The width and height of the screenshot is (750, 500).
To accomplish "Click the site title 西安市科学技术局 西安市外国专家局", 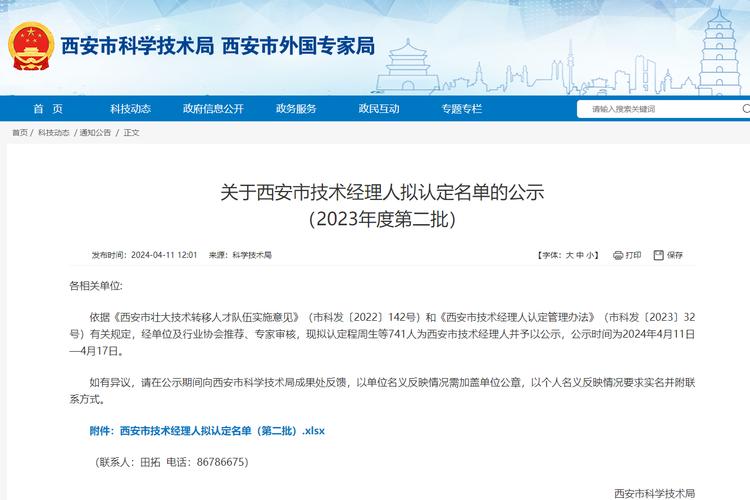I will click(218, 46).
